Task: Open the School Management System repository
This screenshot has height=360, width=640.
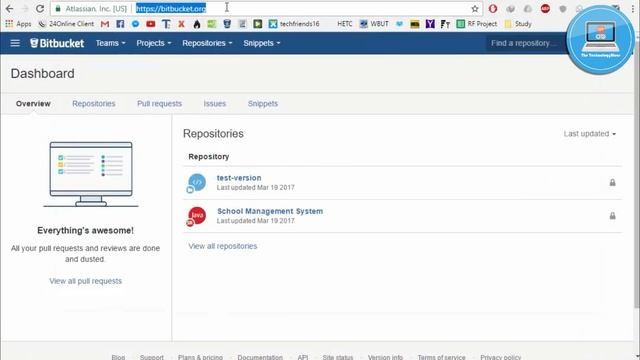Action: [270, 211]
